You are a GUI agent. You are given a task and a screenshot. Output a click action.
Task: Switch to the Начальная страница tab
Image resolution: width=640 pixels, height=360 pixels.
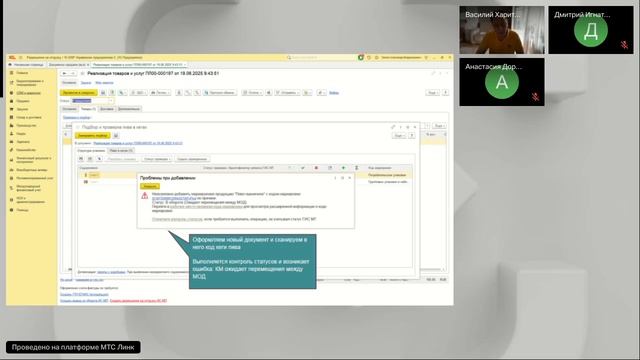pos(26,65)
